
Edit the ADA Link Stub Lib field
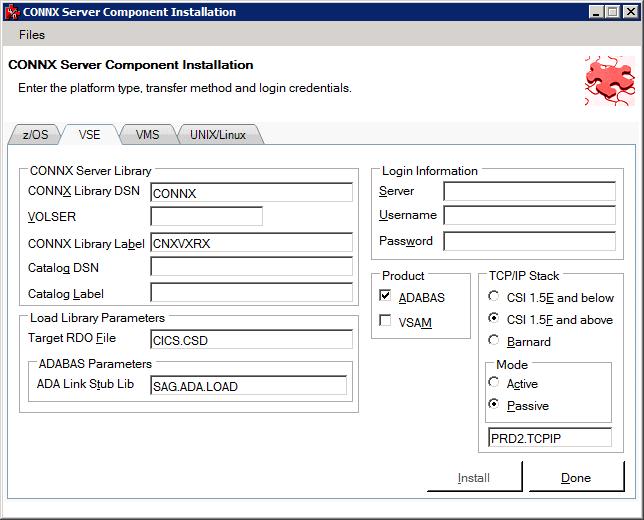click(248, 386)
